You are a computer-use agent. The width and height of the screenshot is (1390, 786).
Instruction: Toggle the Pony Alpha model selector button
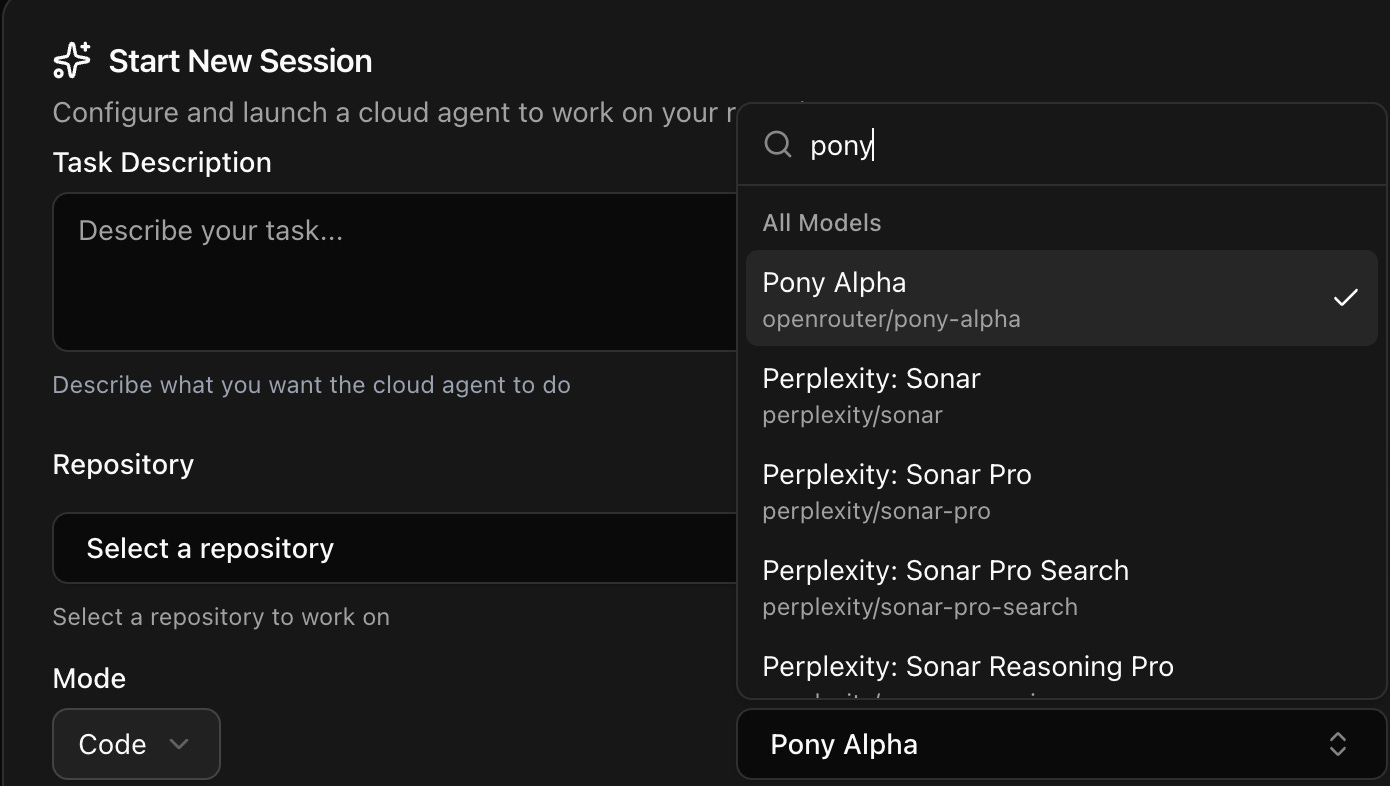(x=1060, y=744)
